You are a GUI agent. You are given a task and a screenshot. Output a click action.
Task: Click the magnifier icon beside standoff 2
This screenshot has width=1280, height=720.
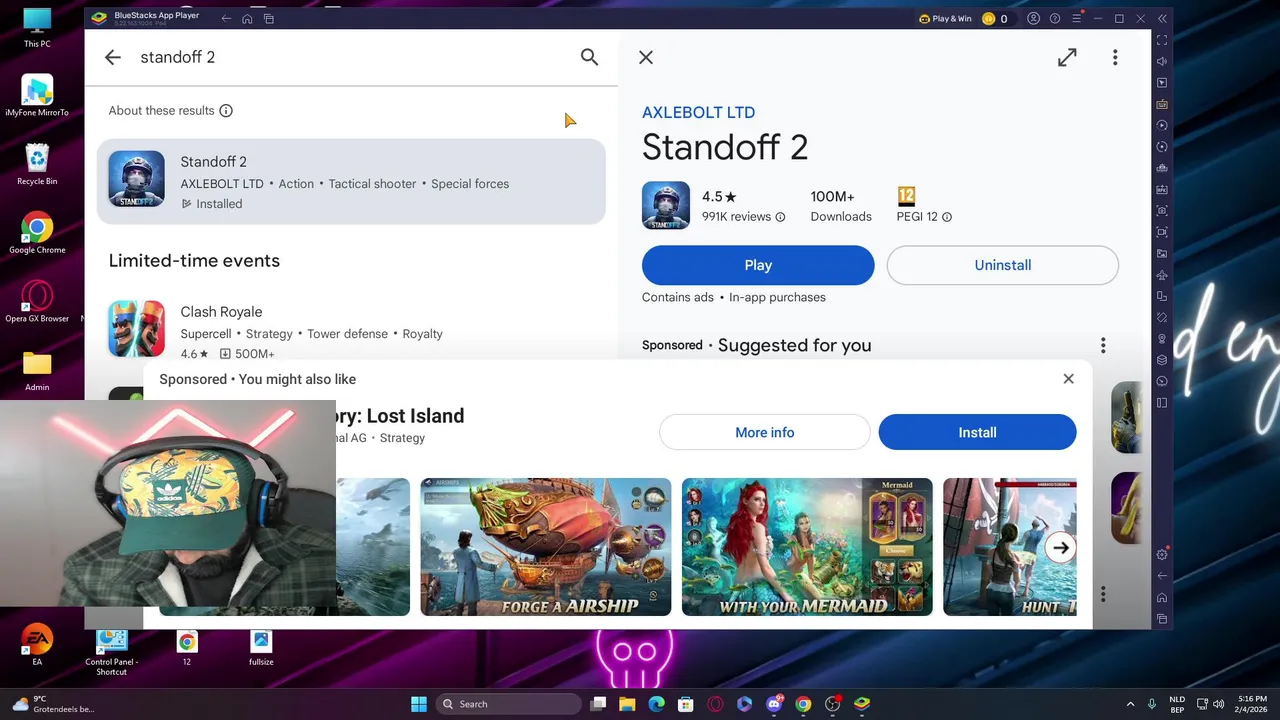click(589, 58)
